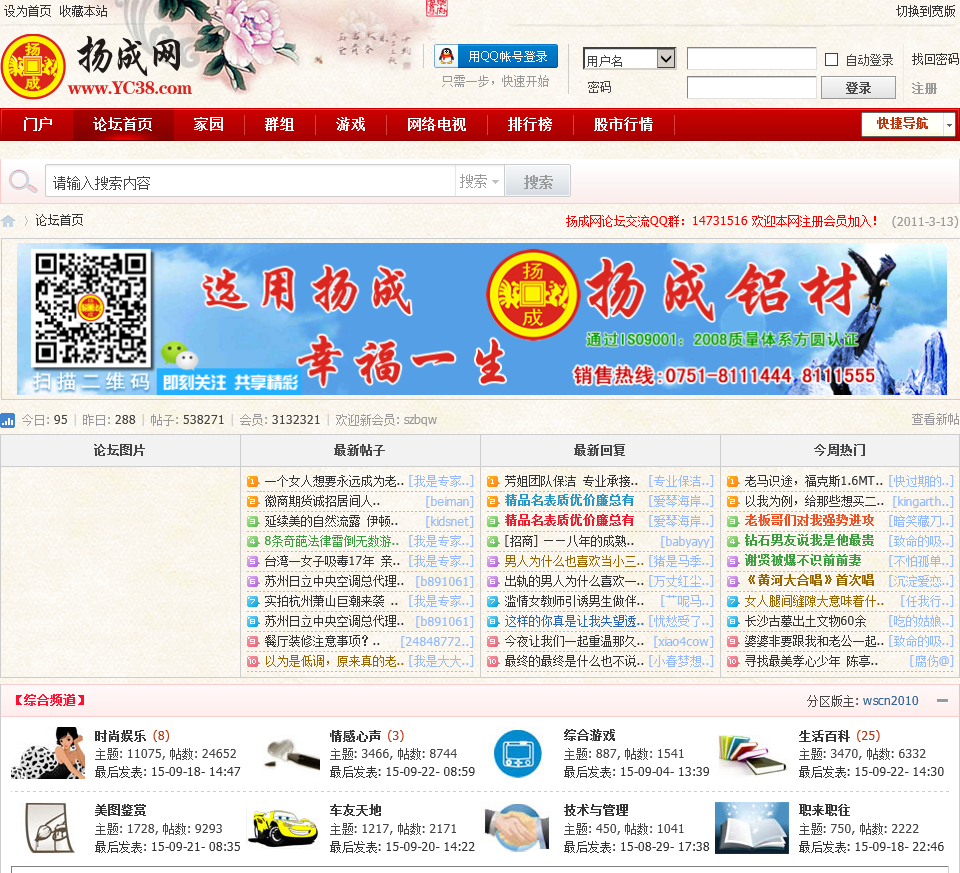Open hot post 长沙古墓出土文物60余
Viewport: 960px width, 873px height.
pos(805,621)
